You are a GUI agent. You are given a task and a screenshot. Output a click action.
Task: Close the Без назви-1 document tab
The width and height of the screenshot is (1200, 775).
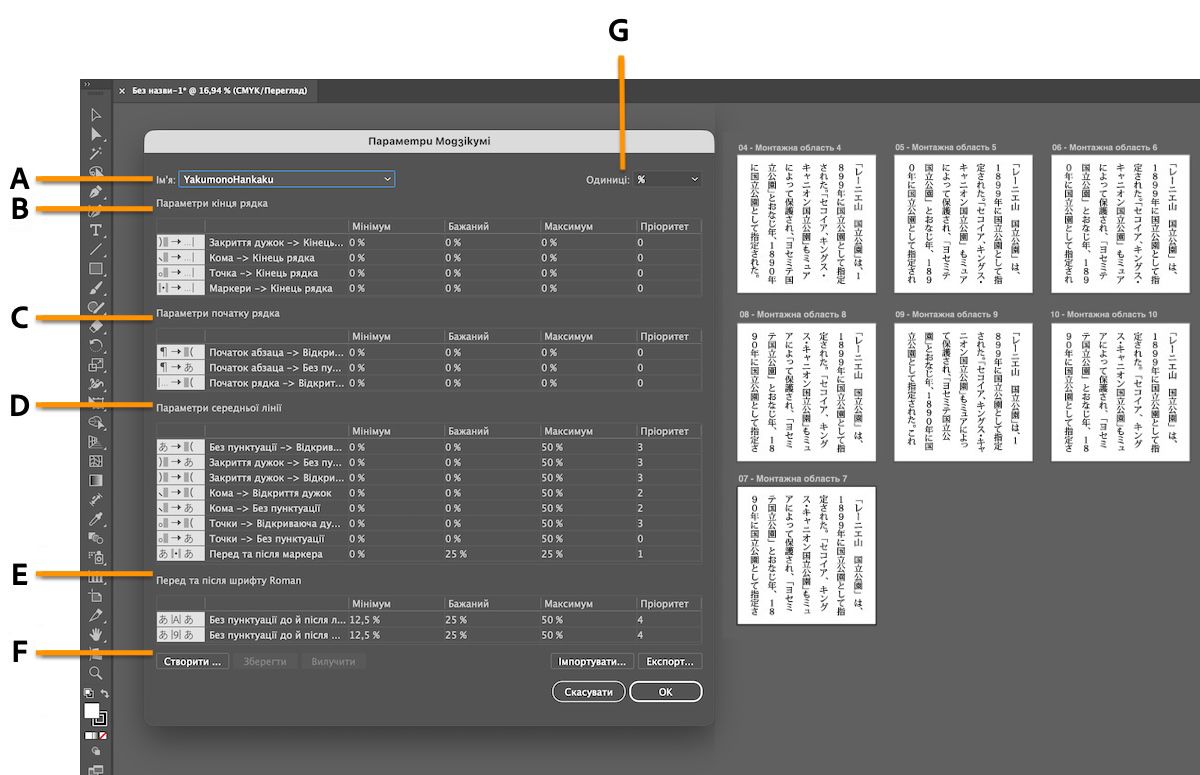tap(122, 91)
